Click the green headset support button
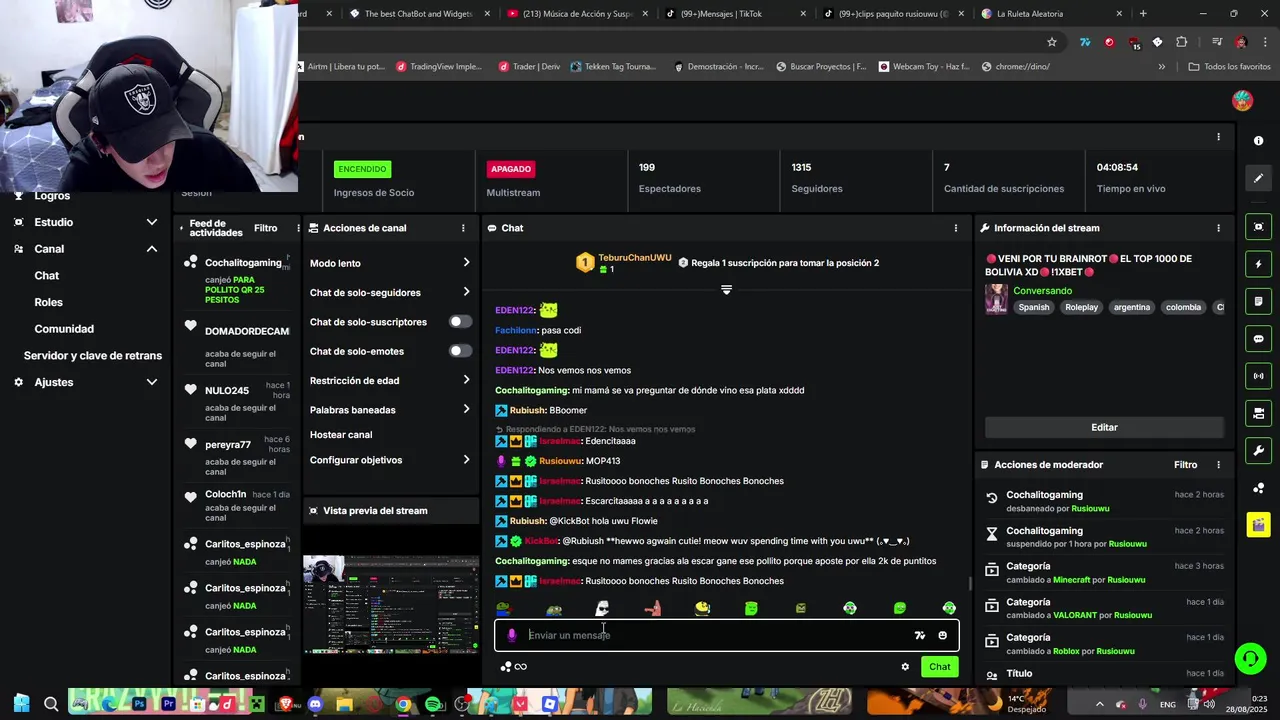This screenshot has height=720, width=1280. 1250,658
